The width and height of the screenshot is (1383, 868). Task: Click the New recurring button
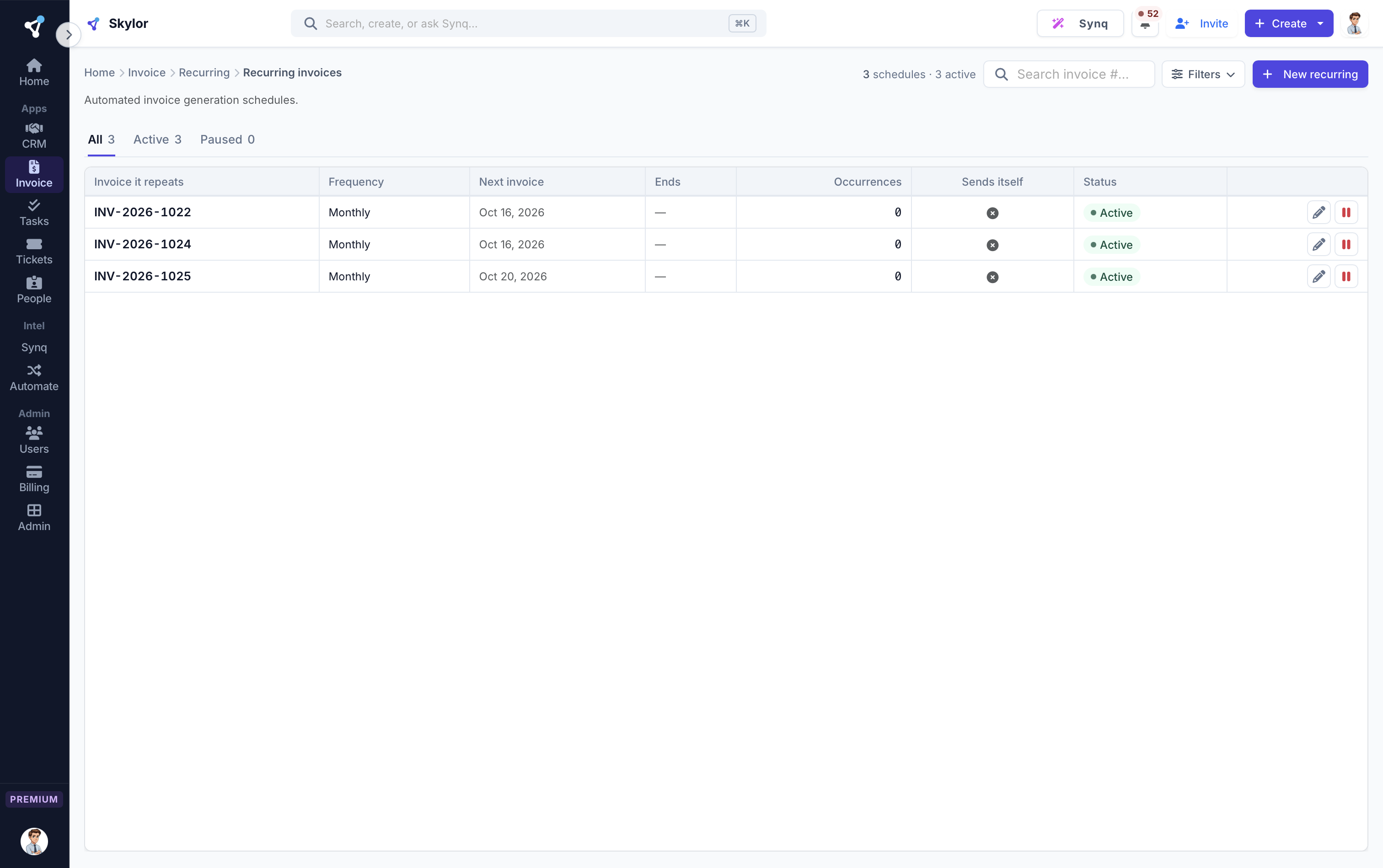click(1310, 74)
